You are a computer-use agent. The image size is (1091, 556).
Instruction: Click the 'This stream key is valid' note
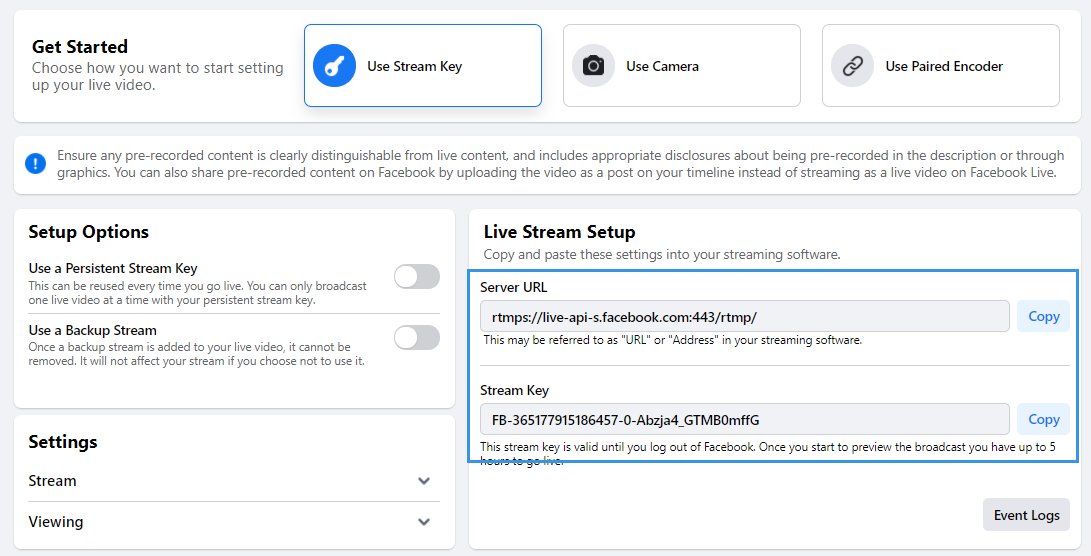click(768, 453)
